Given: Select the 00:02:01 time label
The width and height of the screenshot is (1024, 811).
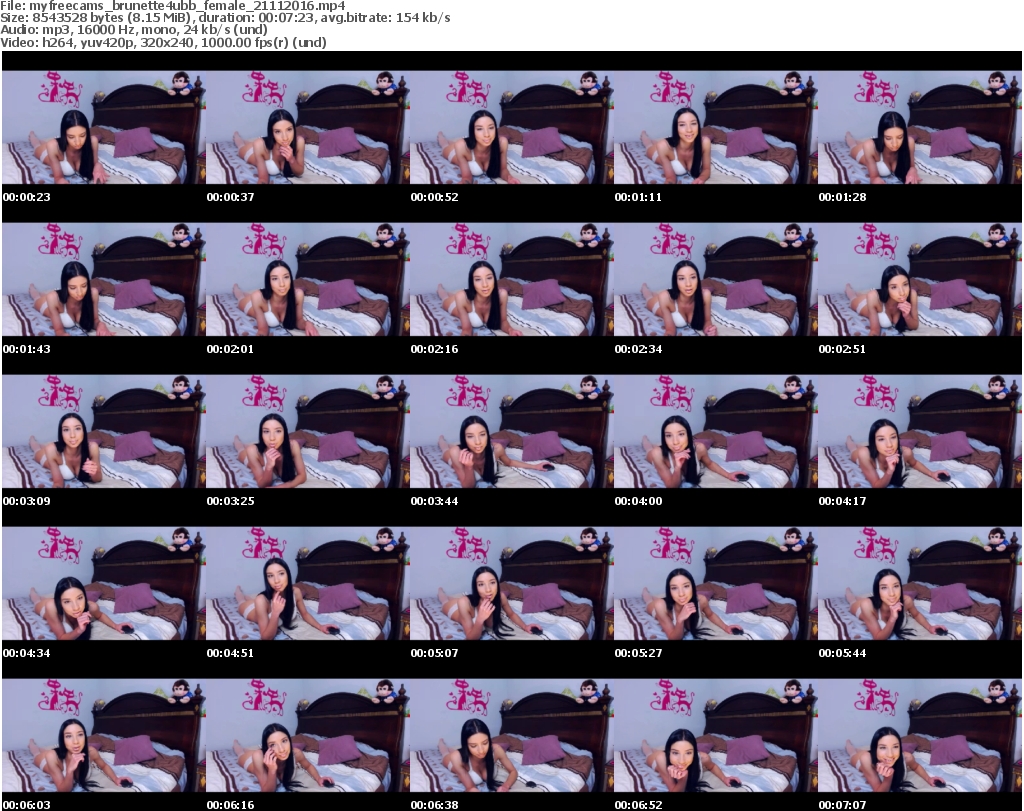Looking at the screenshot, I should [231, 349].
